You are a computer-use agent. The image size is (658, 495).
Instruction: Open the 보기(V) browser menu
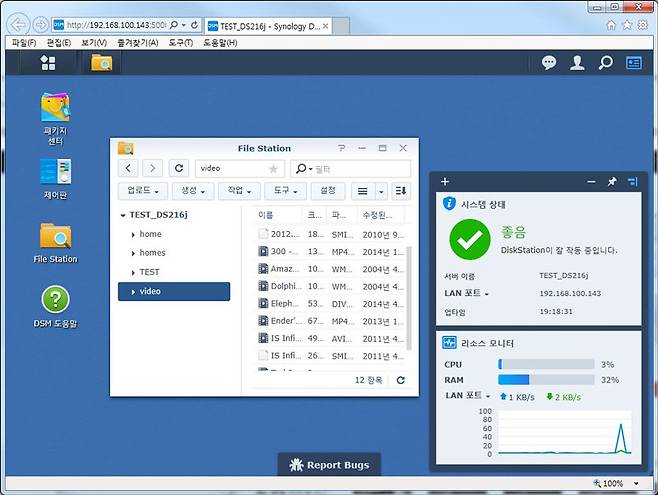(x=94, y=43)
